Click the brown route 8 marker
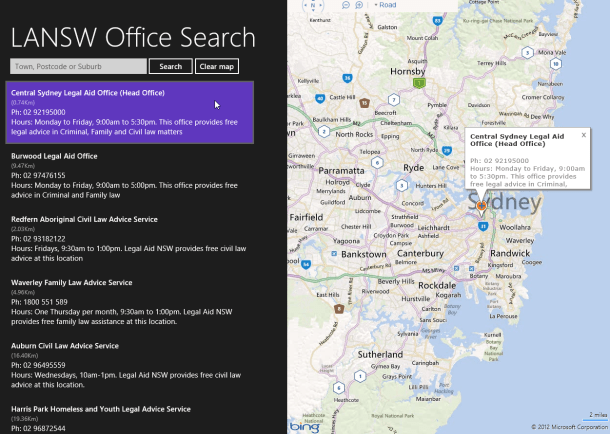 point(339,309)
